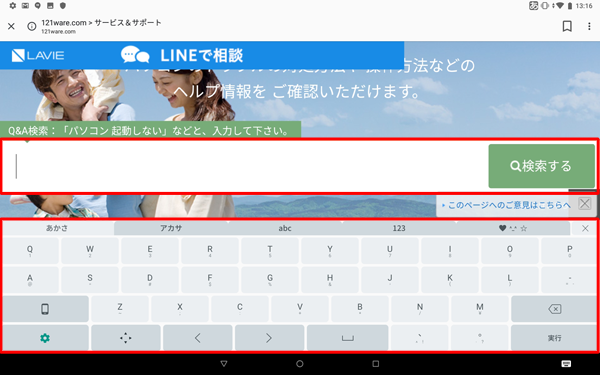Bookmark this page icon

pyautogui.click(x=567, y=26)
